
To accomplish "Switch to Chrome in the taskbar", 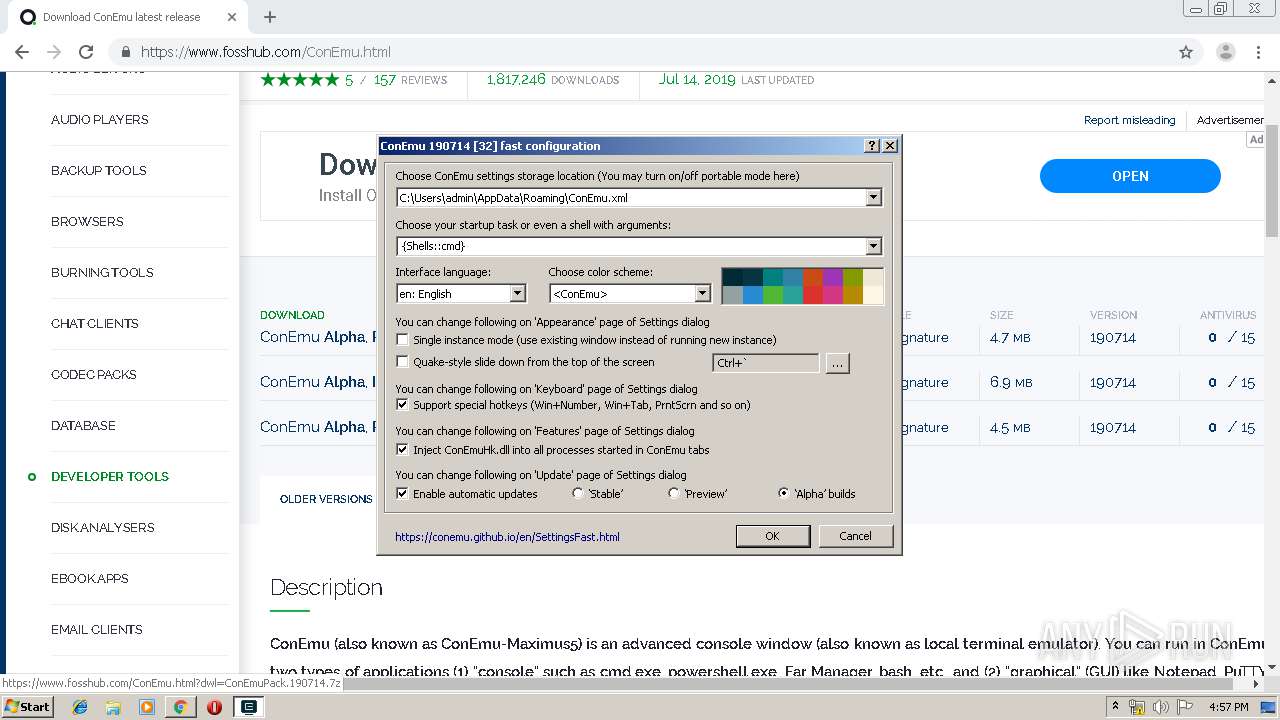I will pos(180,707).
